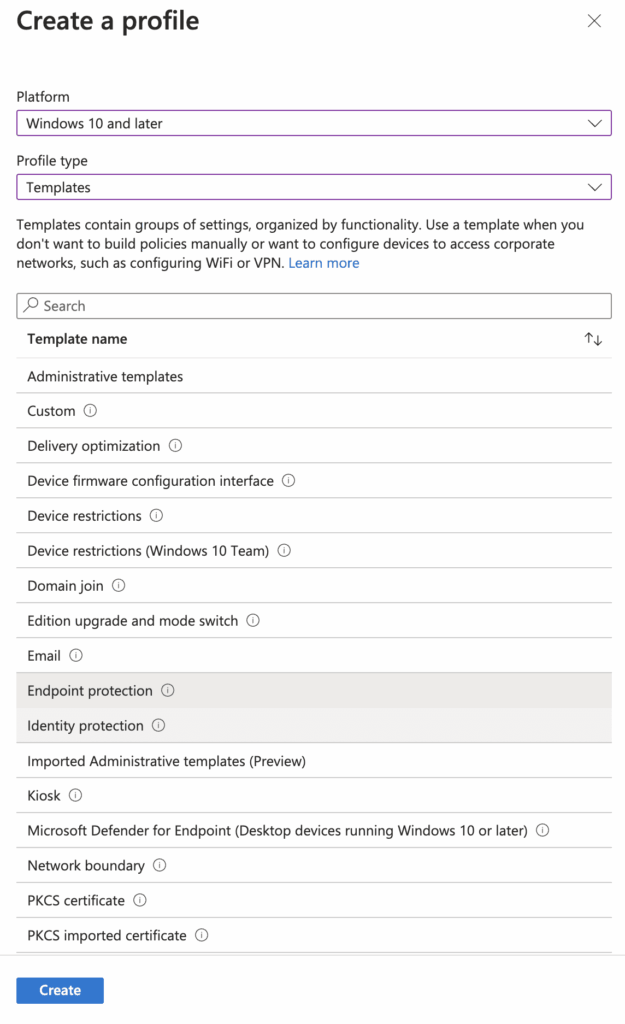Click the info icon beside PKCS certificate
Screen dimensions: 625x1024
(142, 901)
